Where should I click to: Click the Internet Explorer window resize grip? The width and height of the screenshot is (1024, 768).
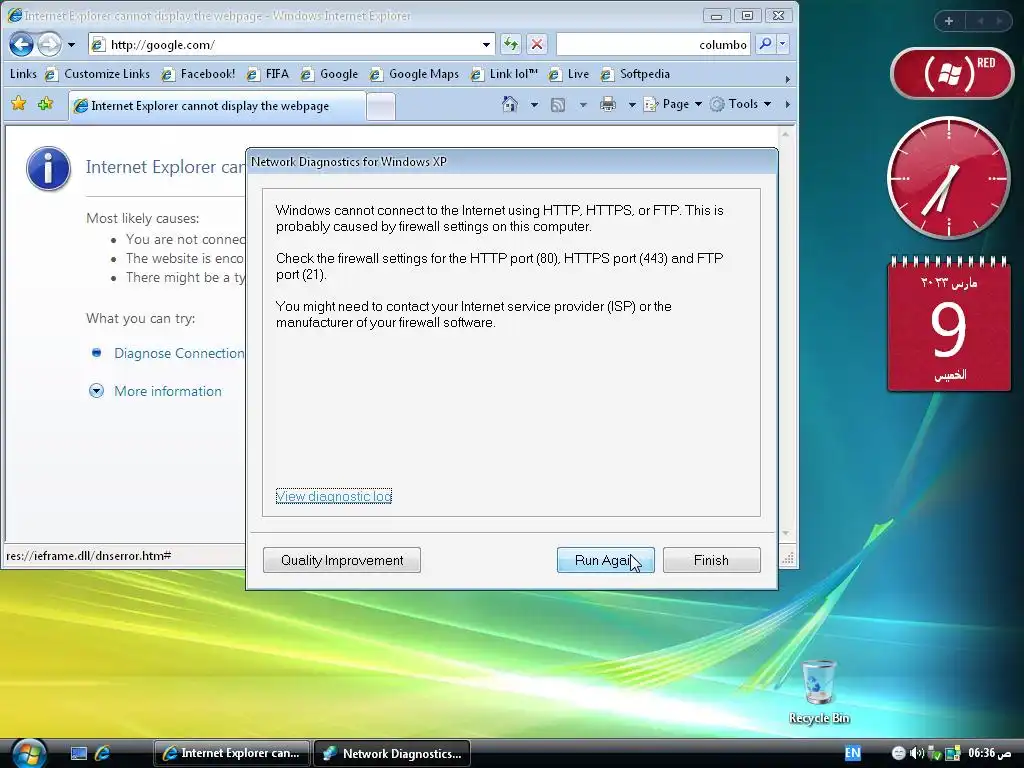pyautogui.click(x=788, y=558)
